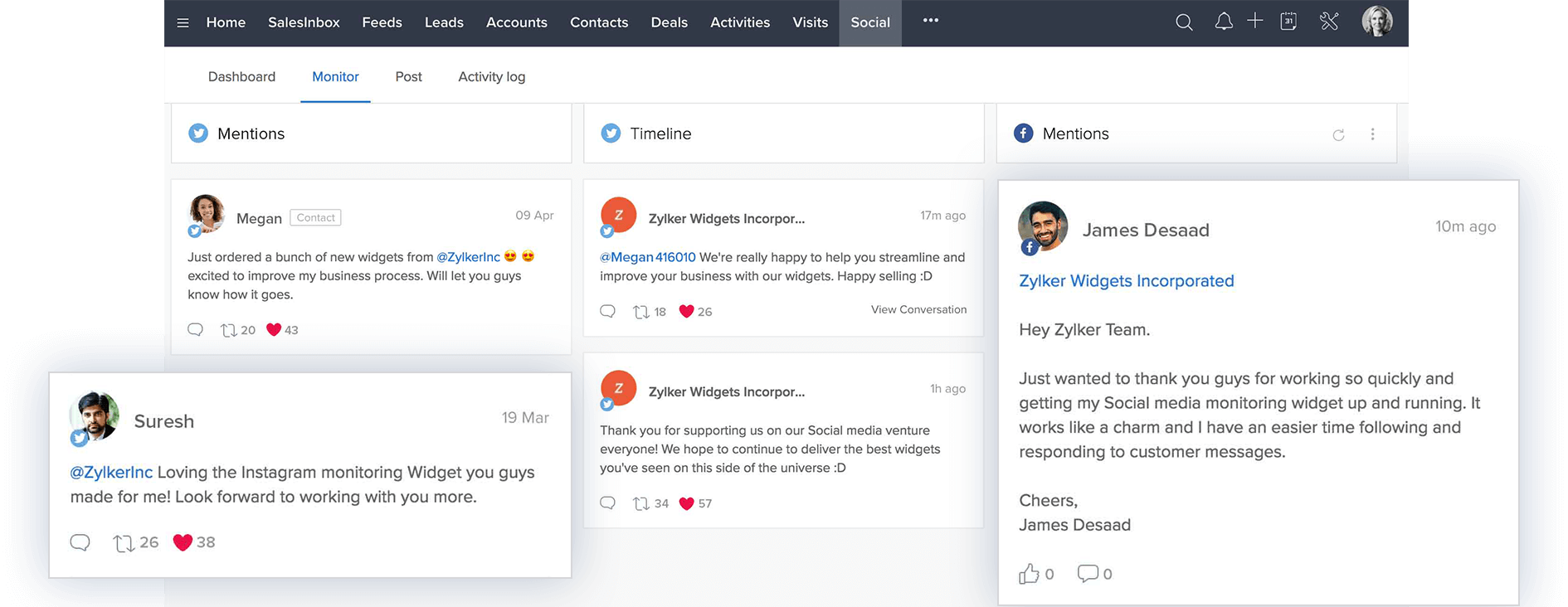Click the 17m ago timestamp
Viewport: 1568px width, 607px height.
(942, 215)
